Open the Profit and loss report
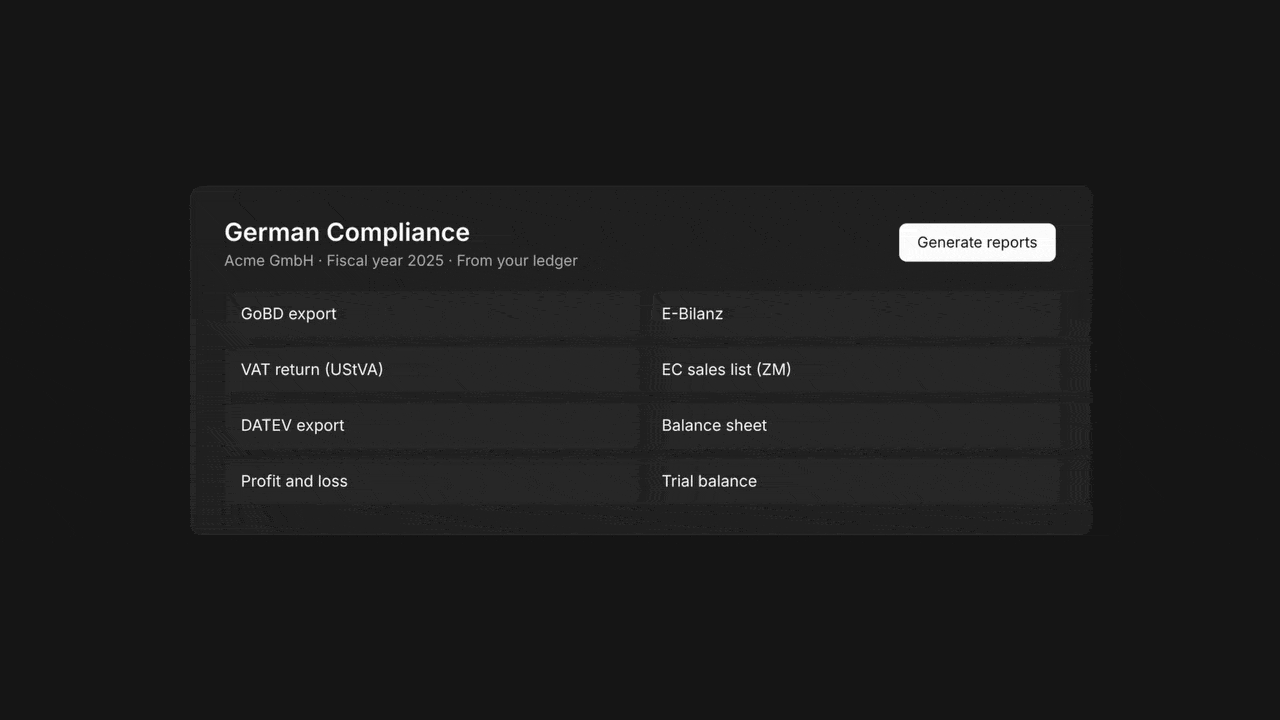Viewport: 1280px width, 720px height. tap(432, 482)
